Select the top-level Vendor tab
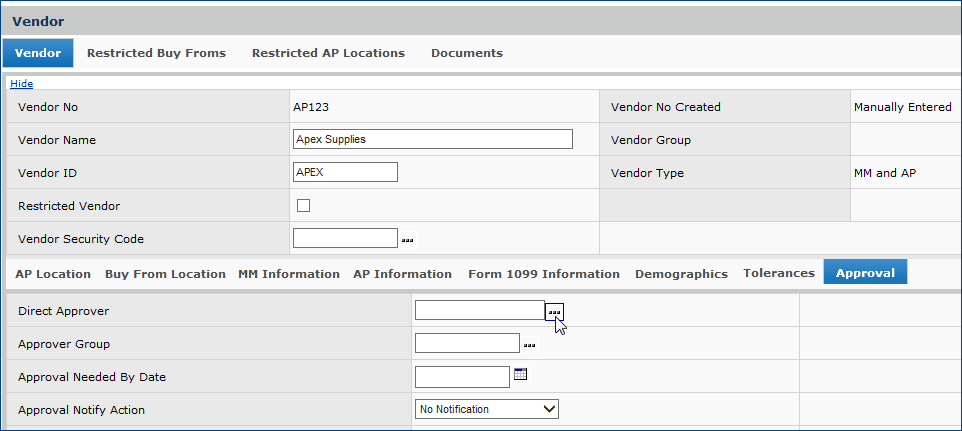This screenshot has width=962, height=431. pos(38,53)
